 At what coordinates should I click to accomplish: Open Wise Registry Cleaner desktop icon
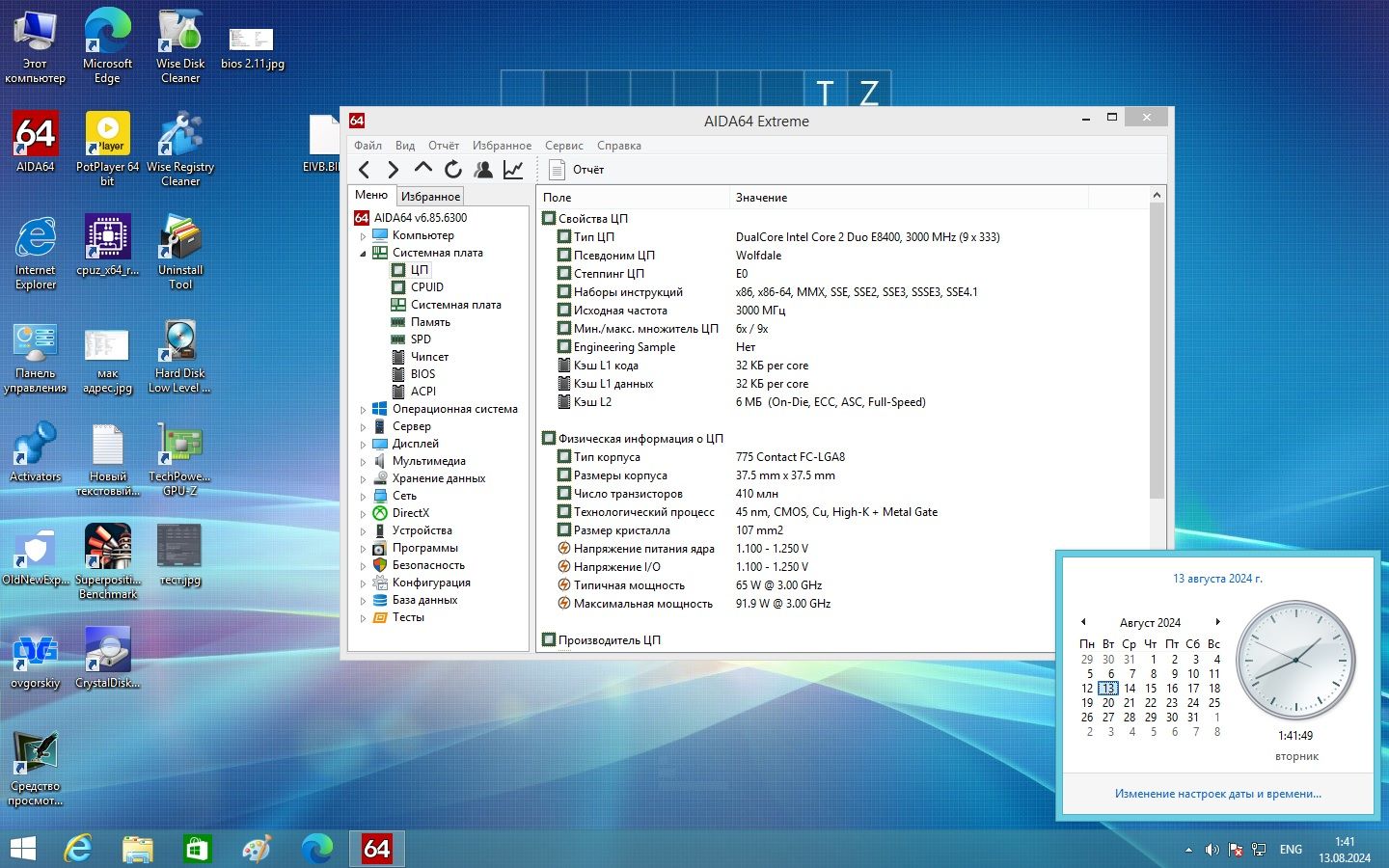point(180,149)
